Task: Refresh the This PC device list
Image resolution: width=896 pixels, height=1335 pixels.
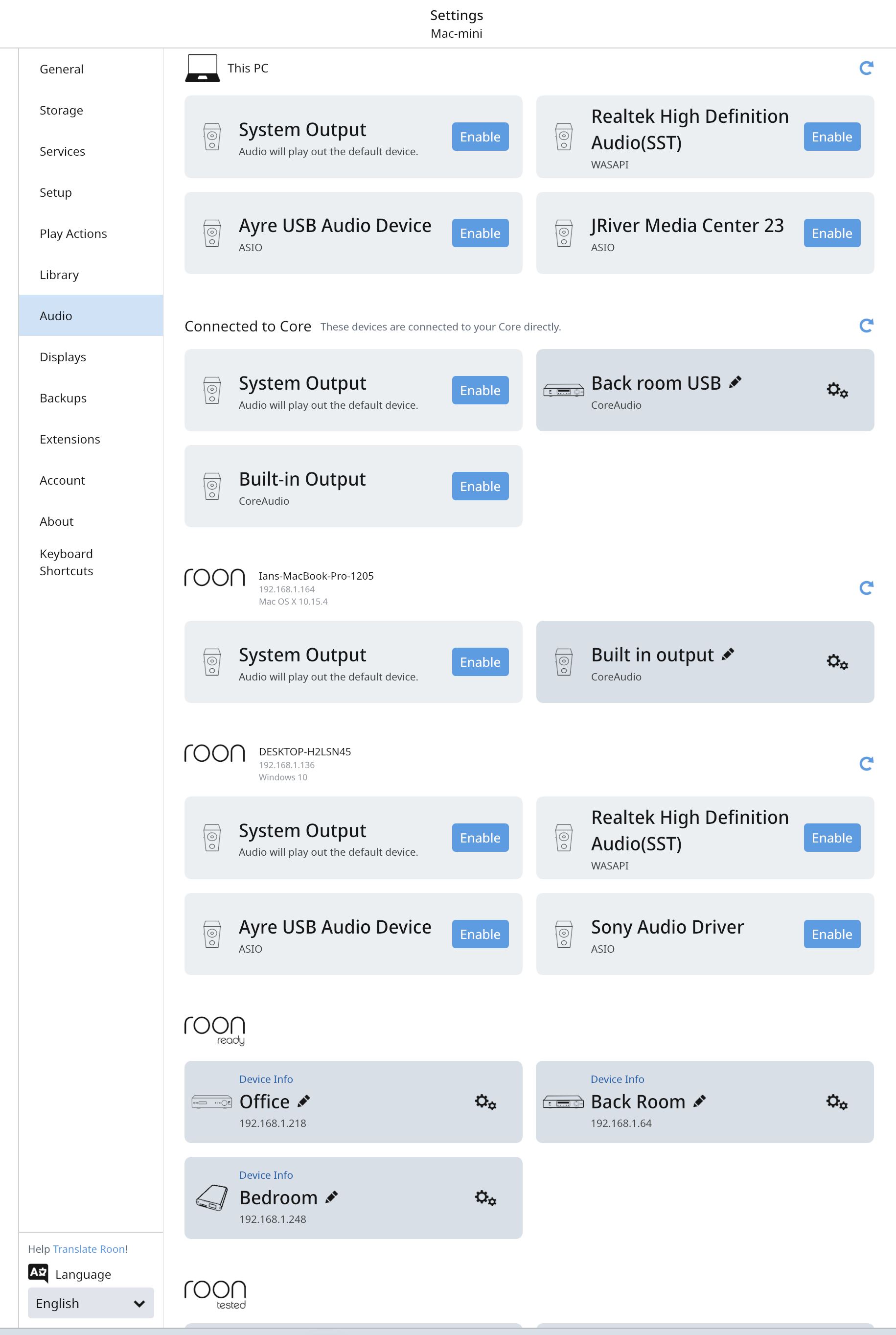Action: tap(866, 68)
